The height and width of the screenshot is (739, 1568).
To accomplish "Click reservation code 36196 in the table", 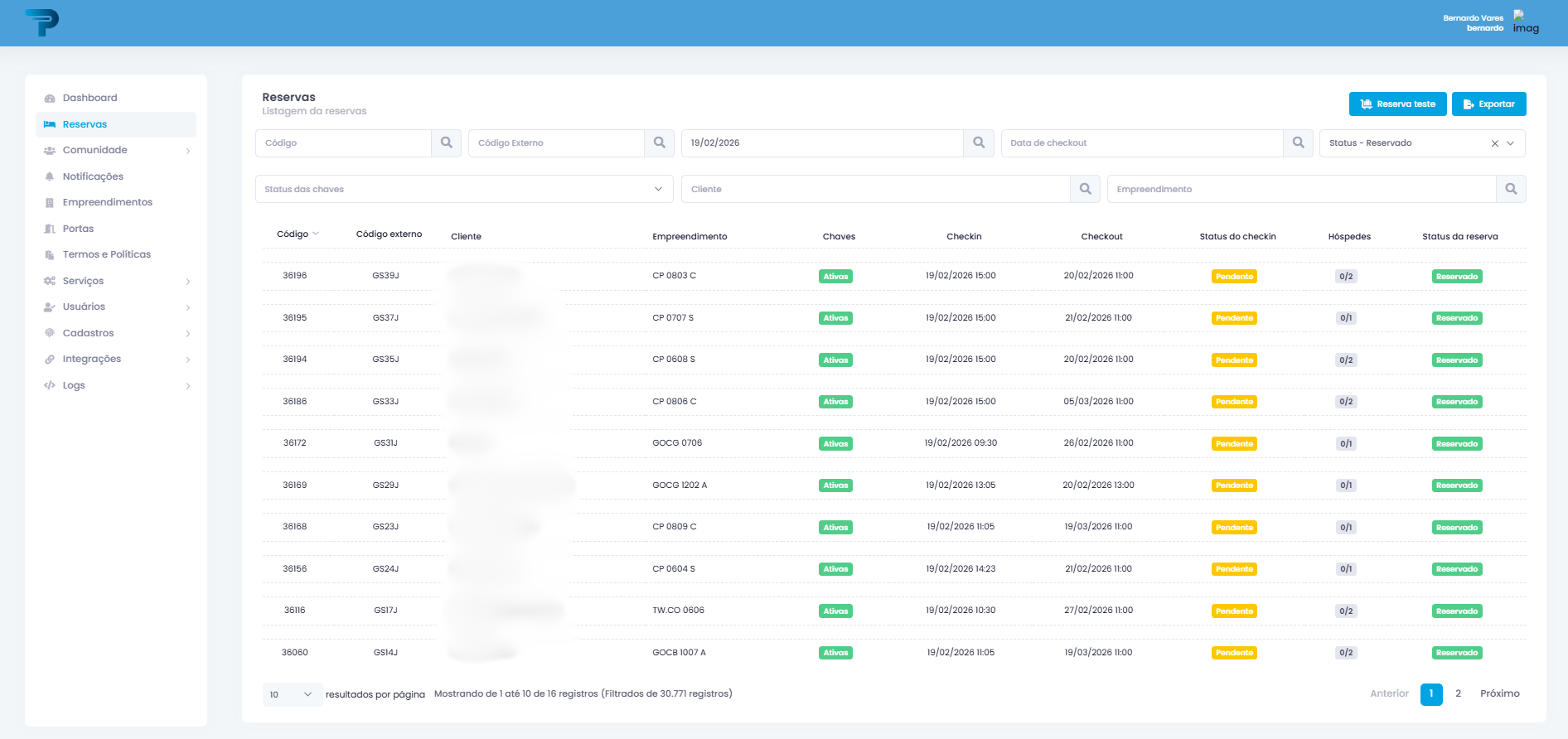I will [x=295, y=276].
